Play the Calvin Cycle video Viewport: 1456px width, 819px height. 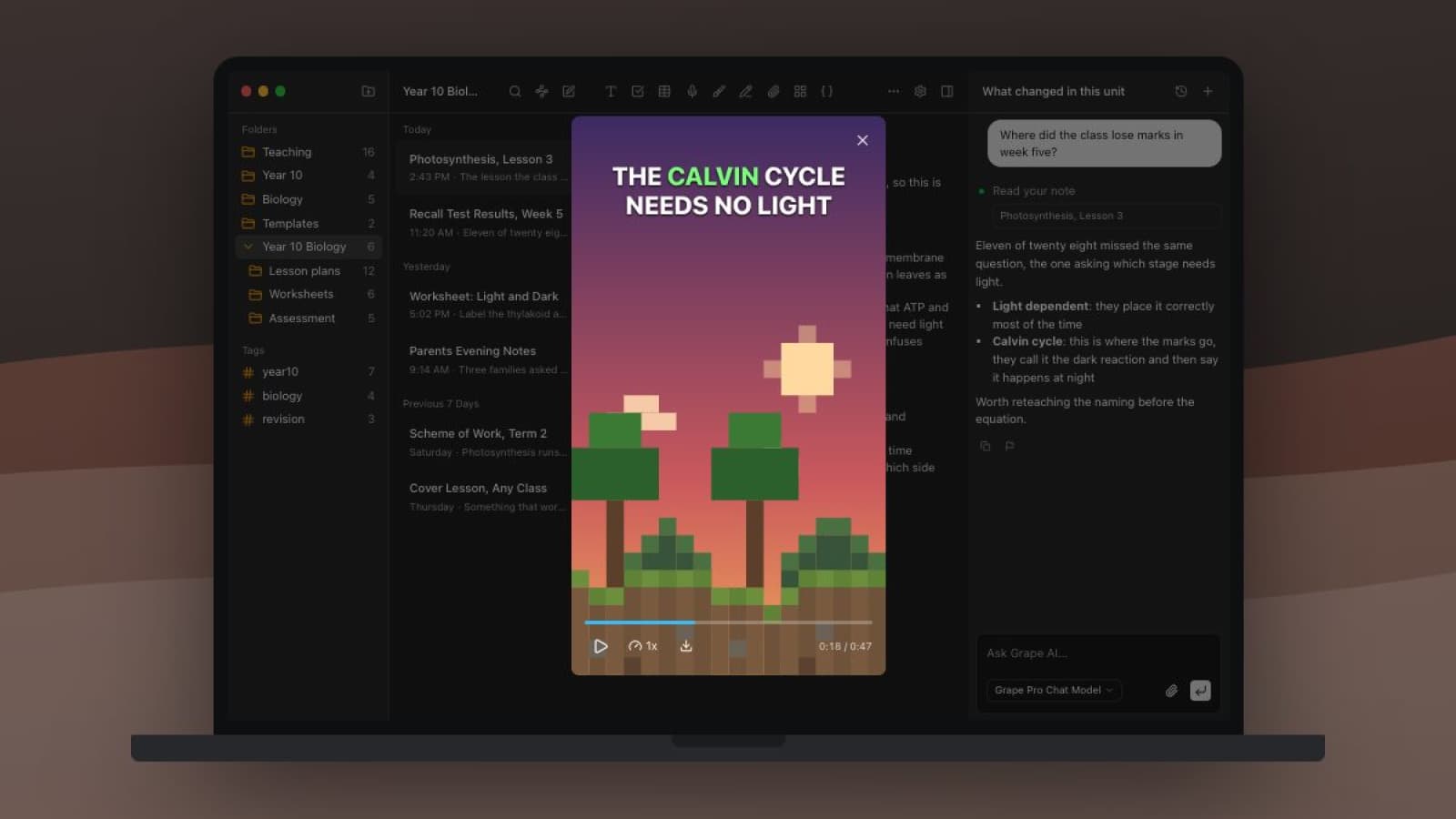point(601,646)
